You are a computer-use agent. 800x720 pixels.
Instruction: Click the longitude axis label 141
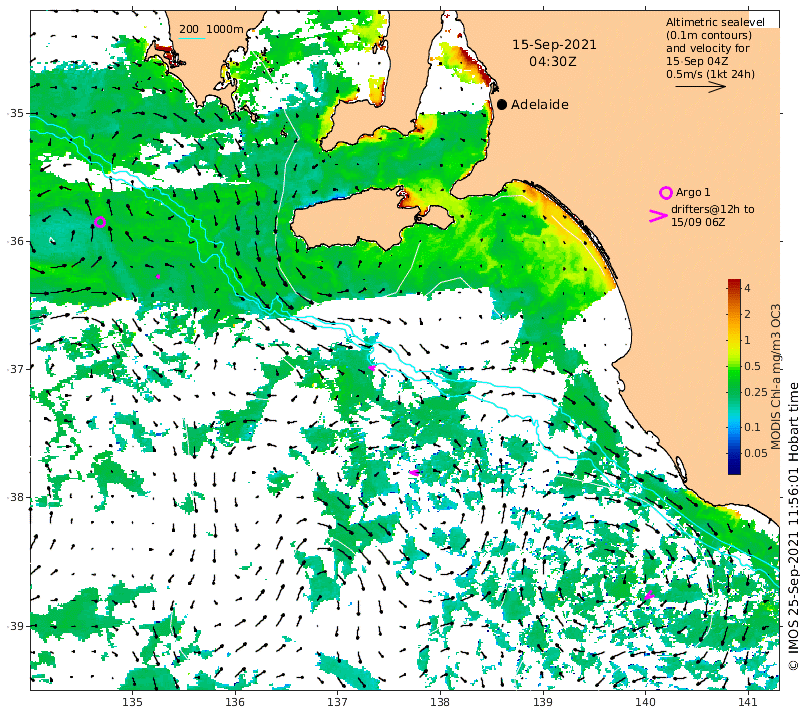pos(748,703)
